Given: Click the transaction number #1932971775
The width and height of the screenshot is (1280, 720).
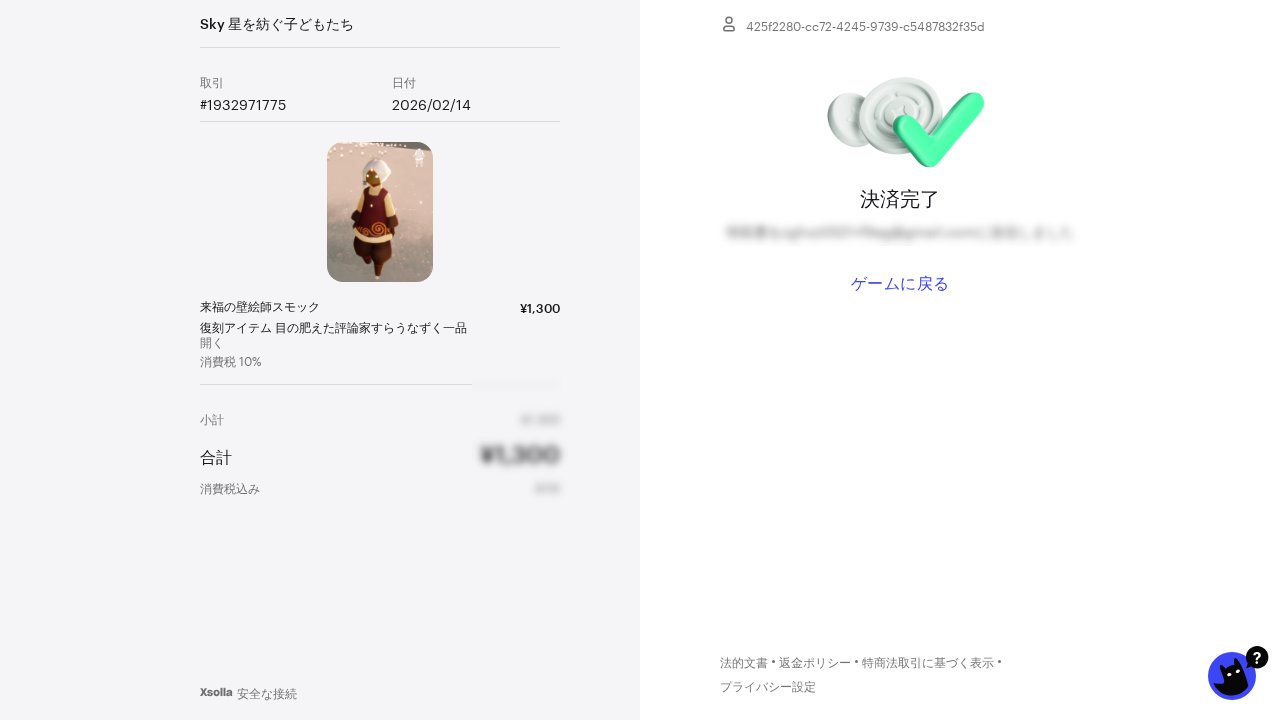Looking at the screenshot, I should [243, 105].
